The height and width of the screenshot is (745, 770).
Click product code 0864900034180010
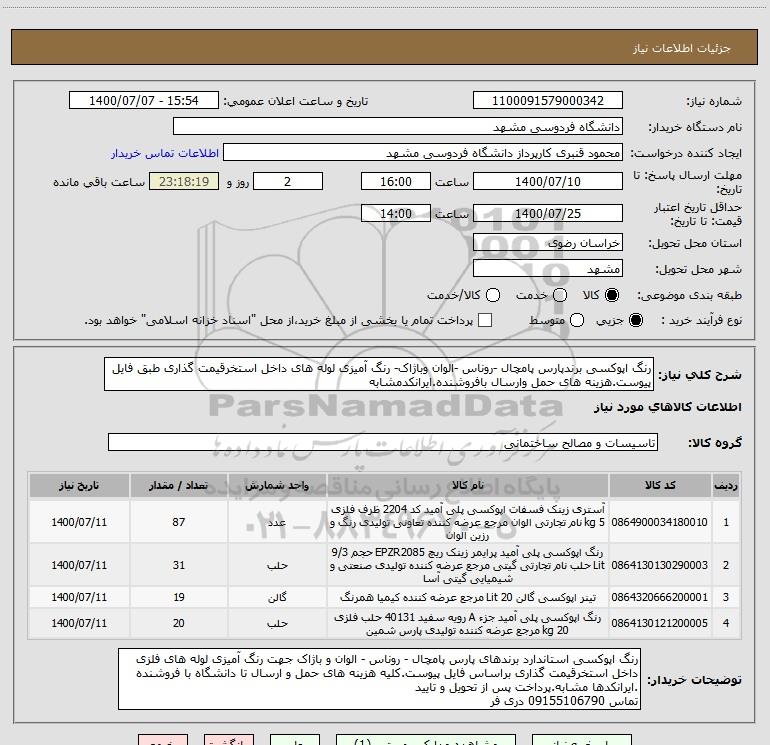coord(660,522)
